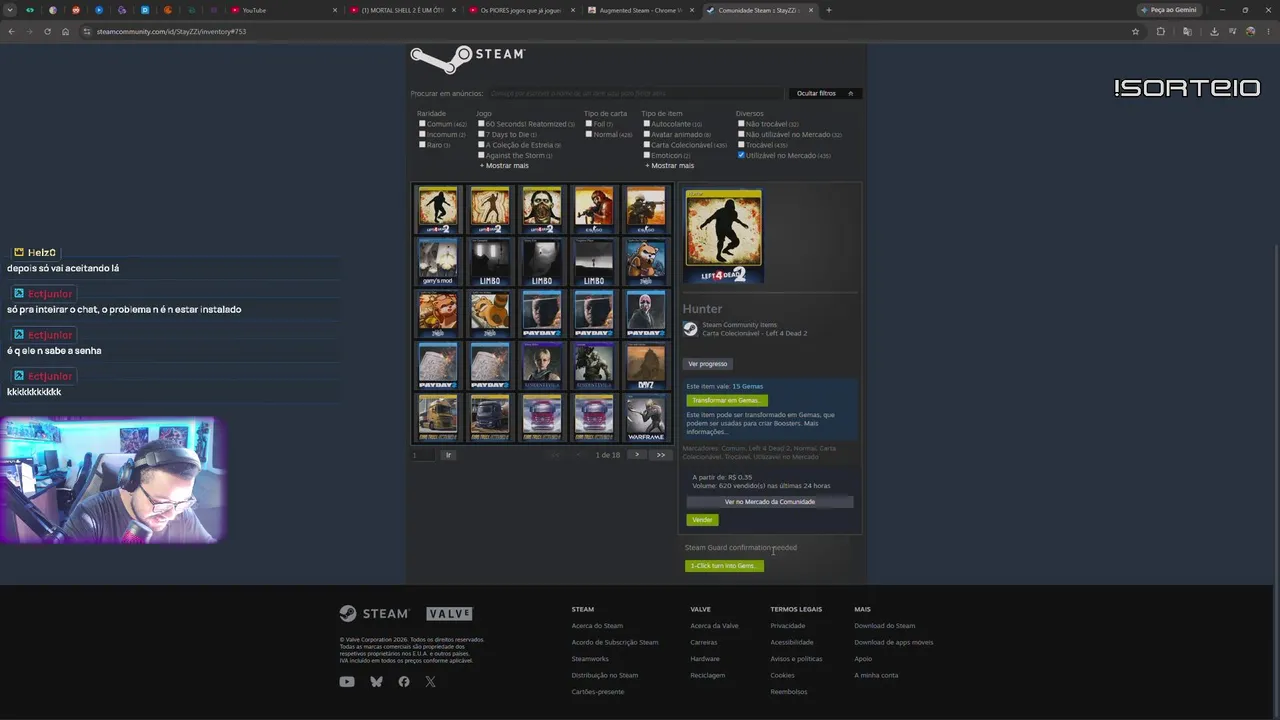Reload the page with the browser refresh icon
The height and width of the screenshot is (720, 1280).
click(46, 31)
